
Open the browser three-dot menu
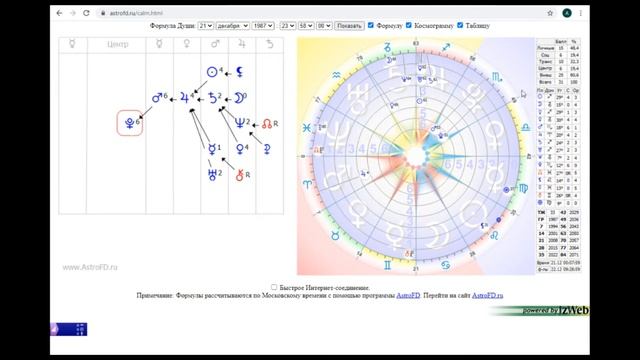coord(581,13)
